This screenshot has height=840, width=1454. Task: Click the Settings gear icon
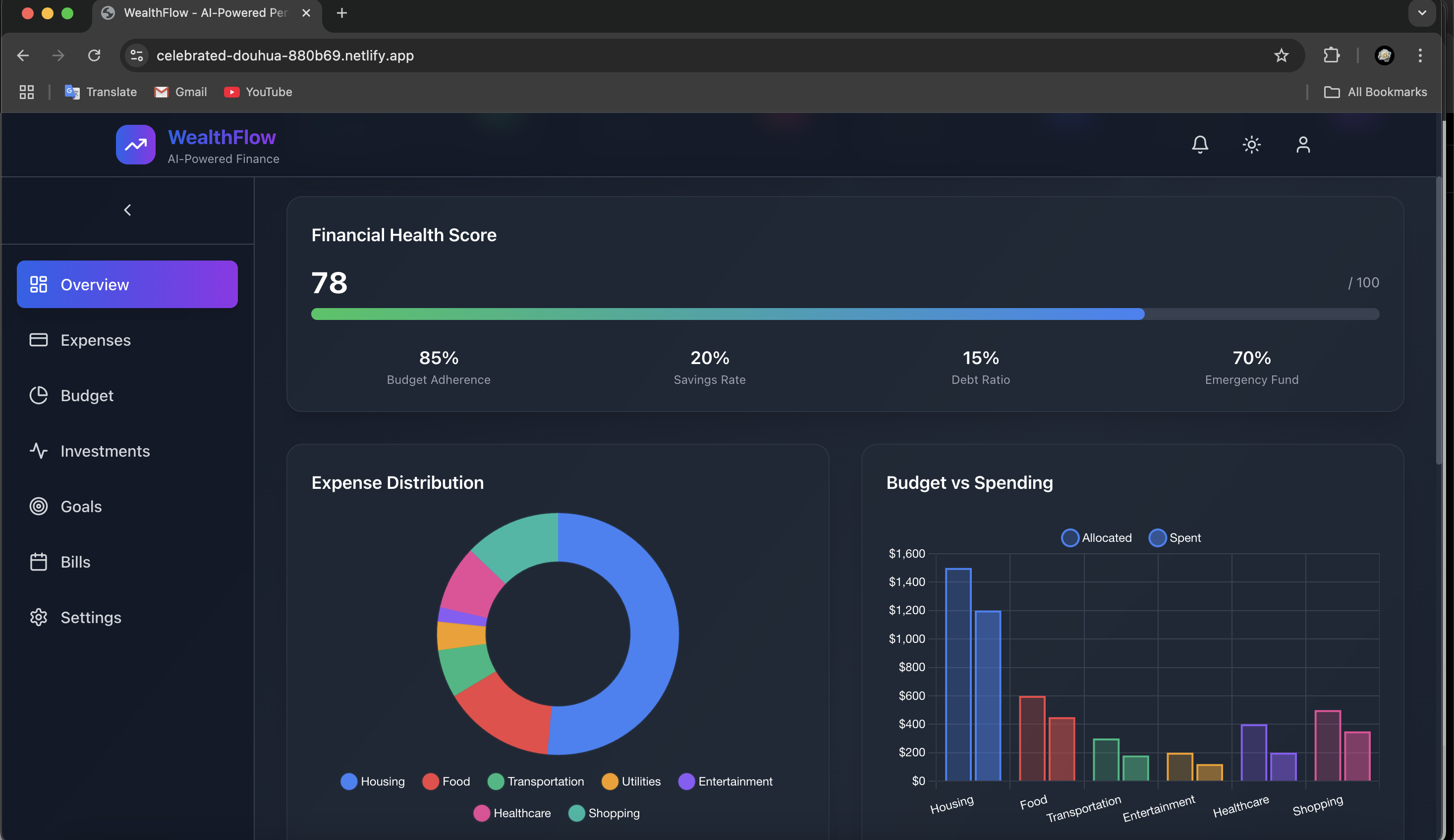pos(39,617)
